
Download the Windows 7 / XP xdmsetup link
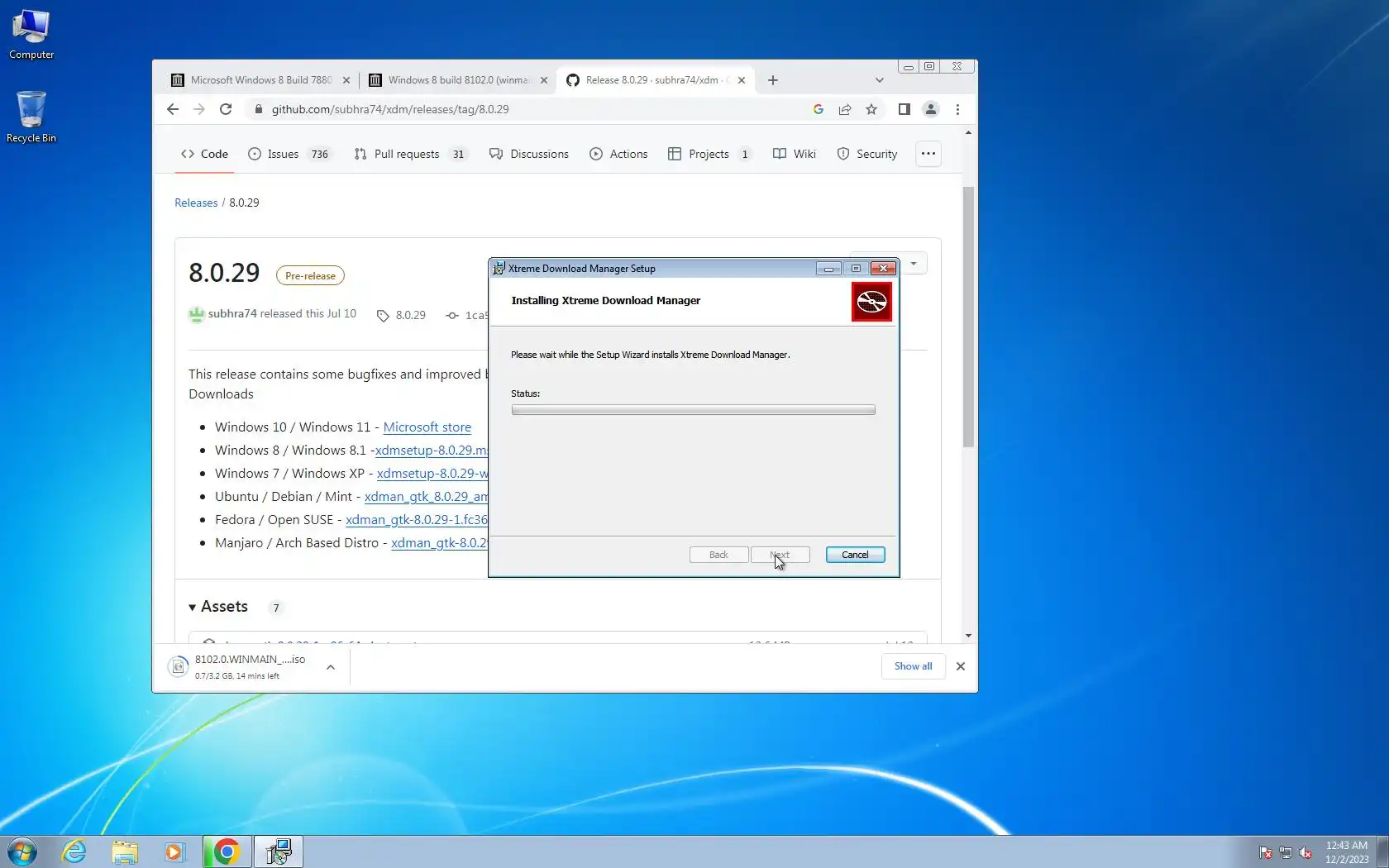432,474
